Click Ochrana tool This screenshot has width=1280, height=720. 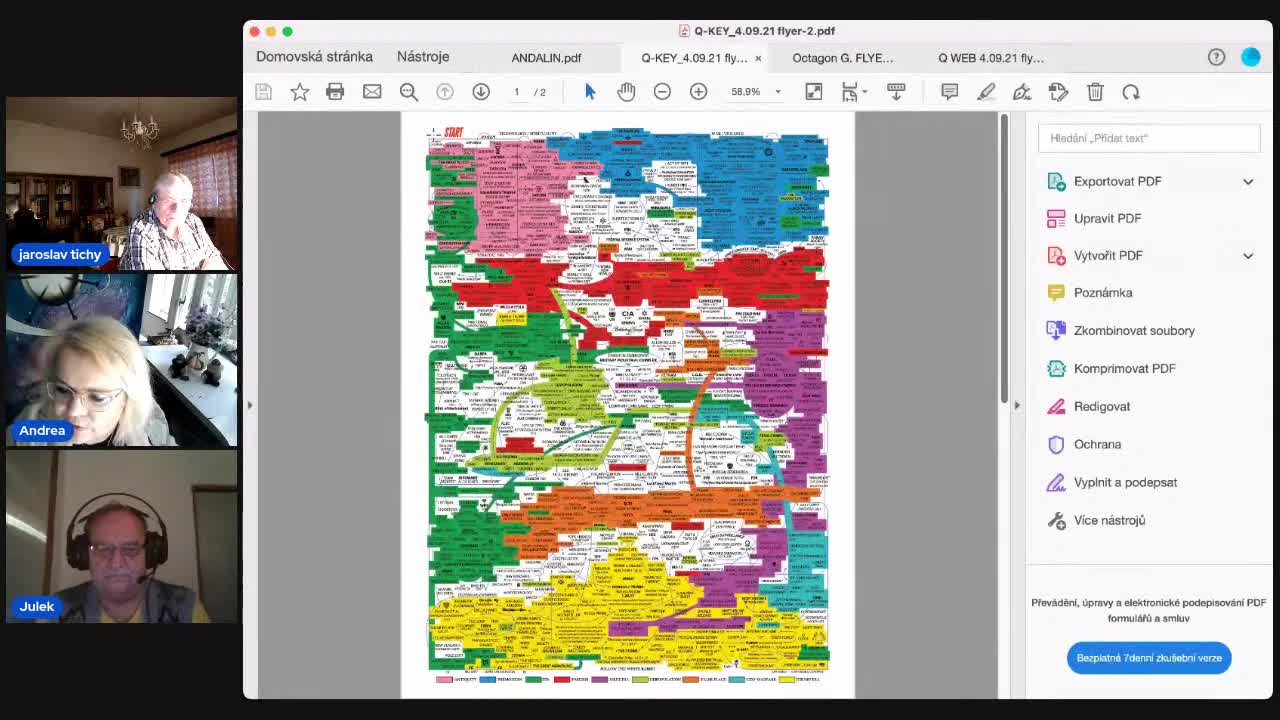pos(1097,444)
